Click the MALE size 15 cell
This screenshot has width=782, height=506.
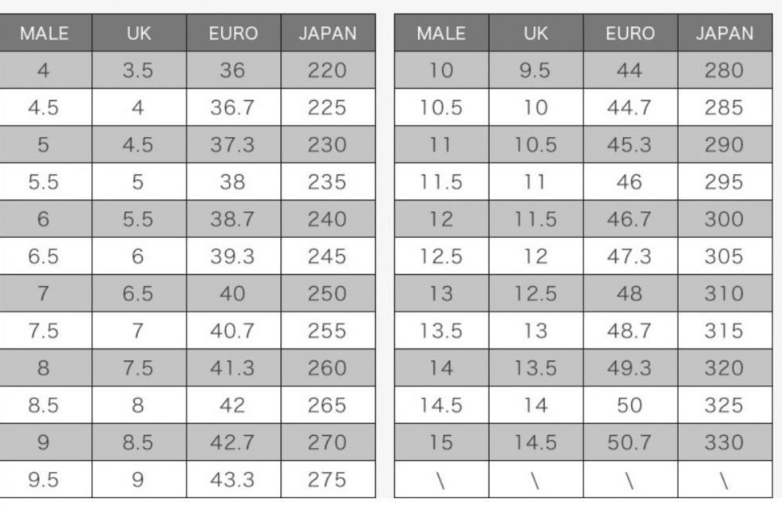[x=441, y=443]
